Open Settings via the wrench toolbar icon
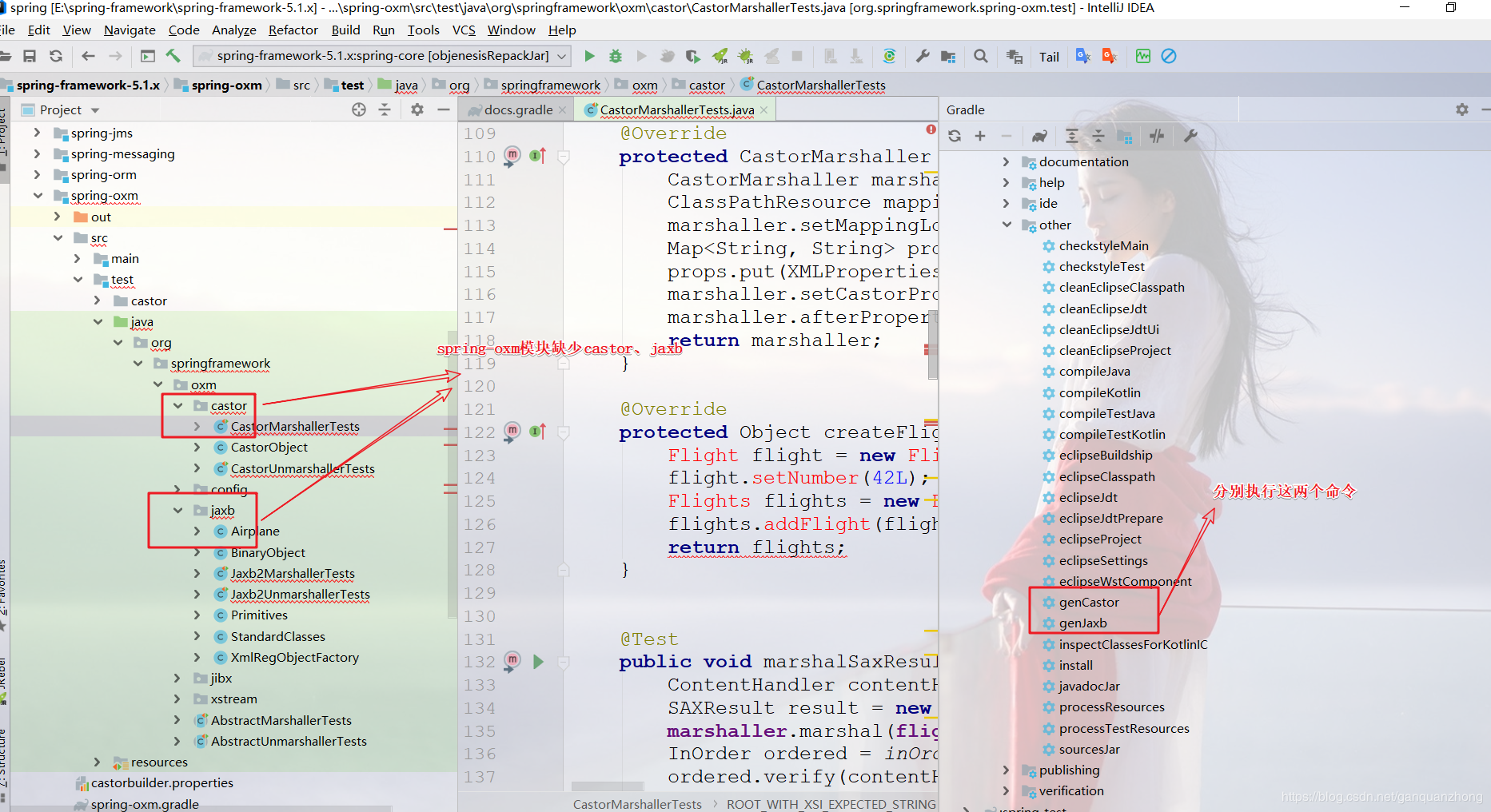1491x812 pixels. pyautogui.click(x=923, y=56)
